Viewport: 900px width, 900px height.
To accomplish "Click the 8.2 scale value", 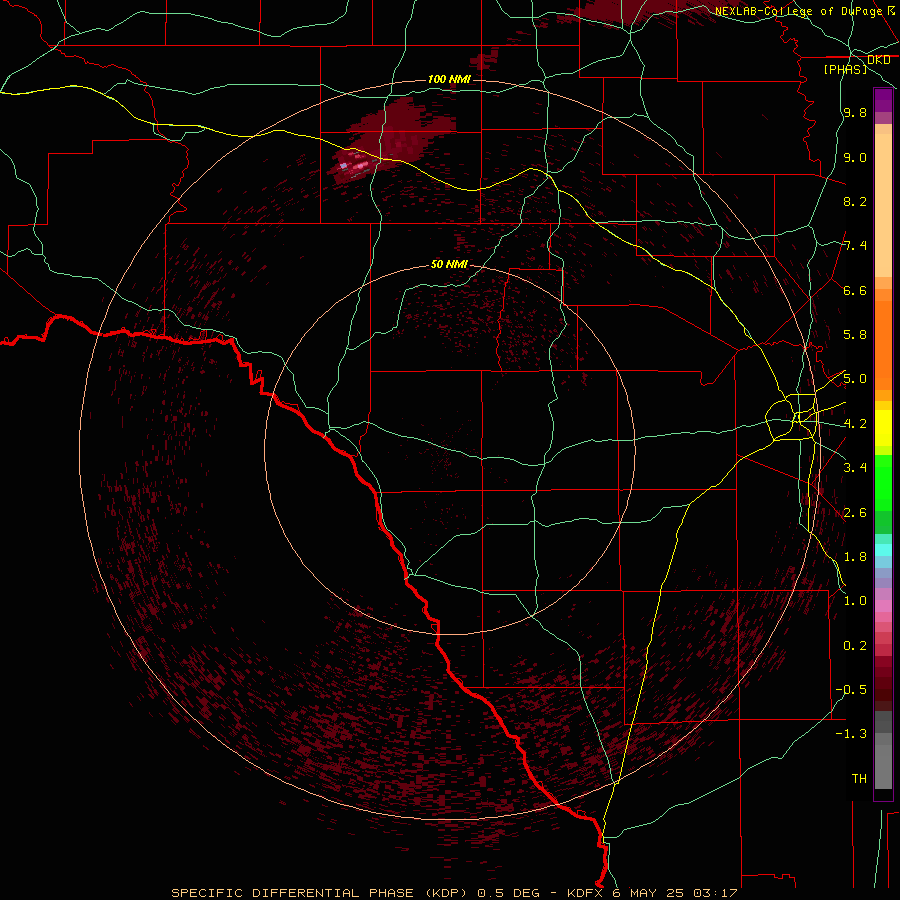I will click(x=855, y=201).
